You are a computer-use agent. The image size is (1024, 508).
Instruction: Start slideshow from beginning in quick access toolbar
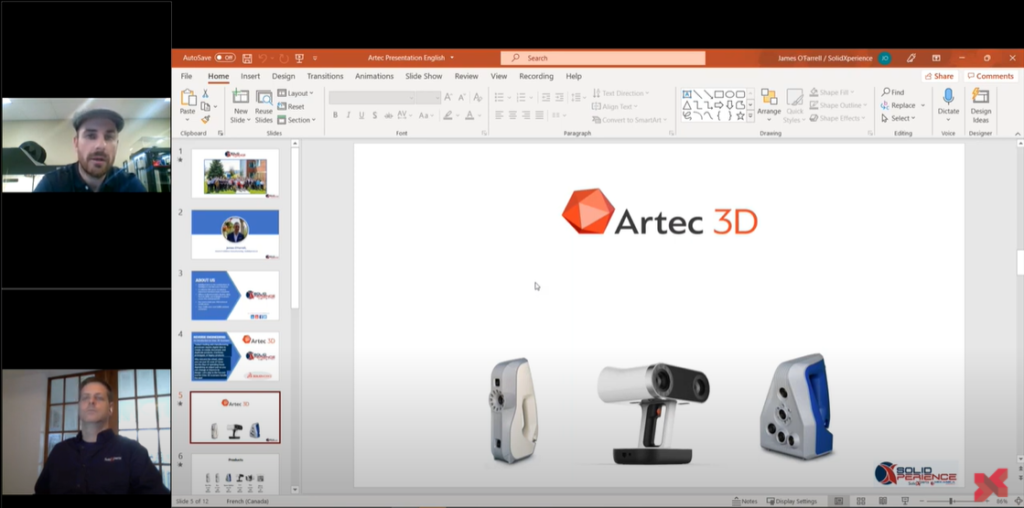(300, 58)
